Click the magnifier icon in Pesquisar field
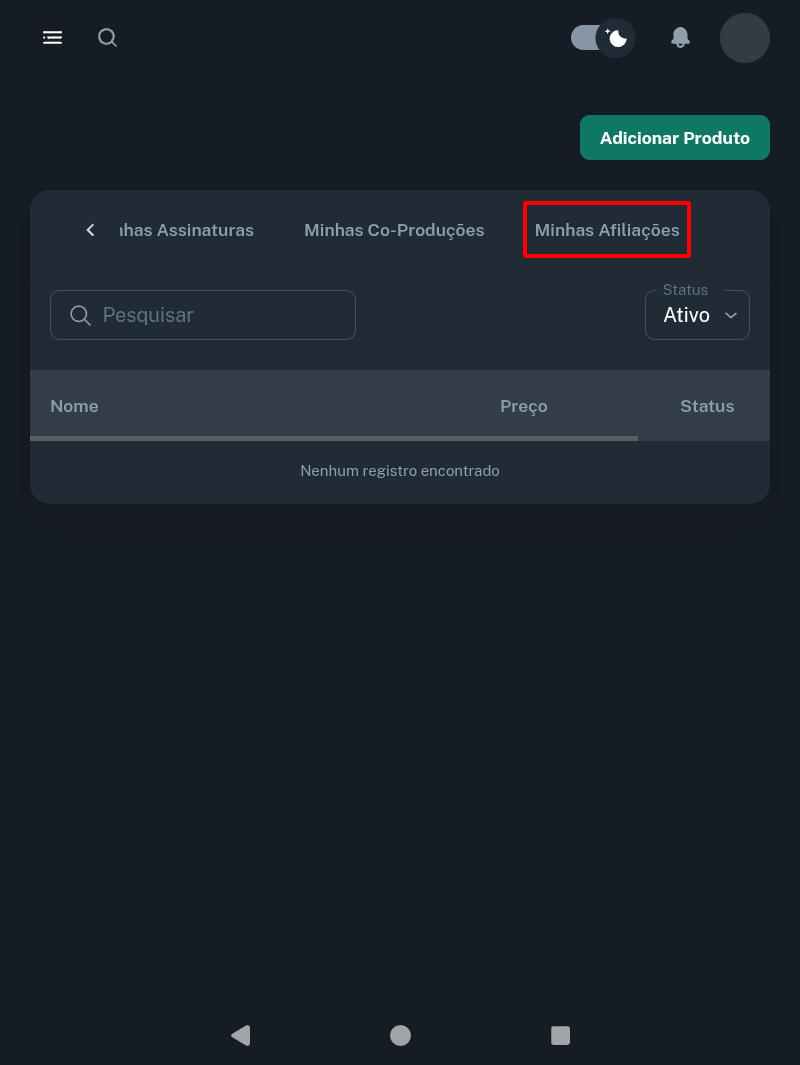The image size is (800, 1065). [x=81, y=315]
